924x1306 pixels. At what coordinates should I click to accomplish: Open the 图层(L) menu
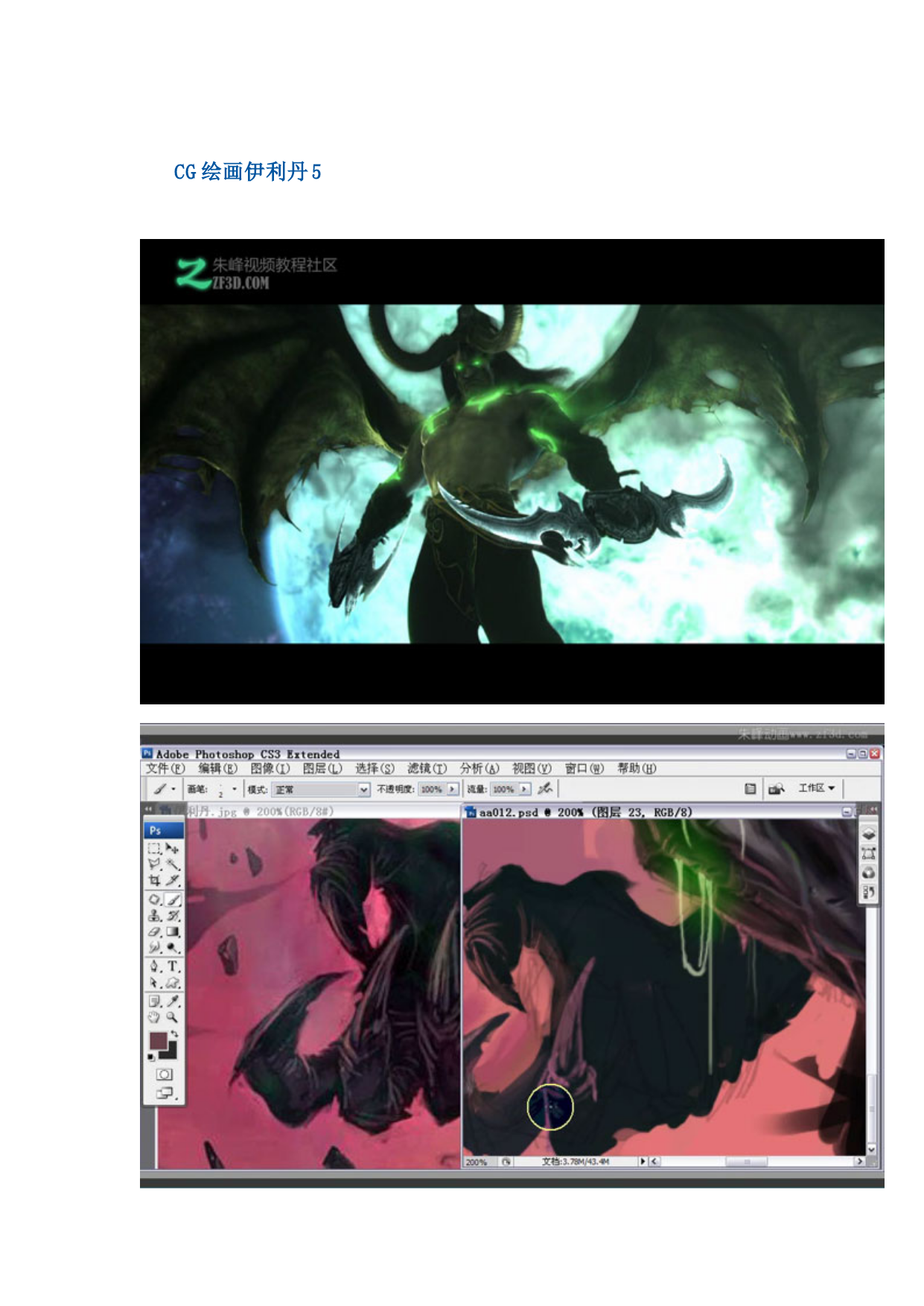[322, 768]
